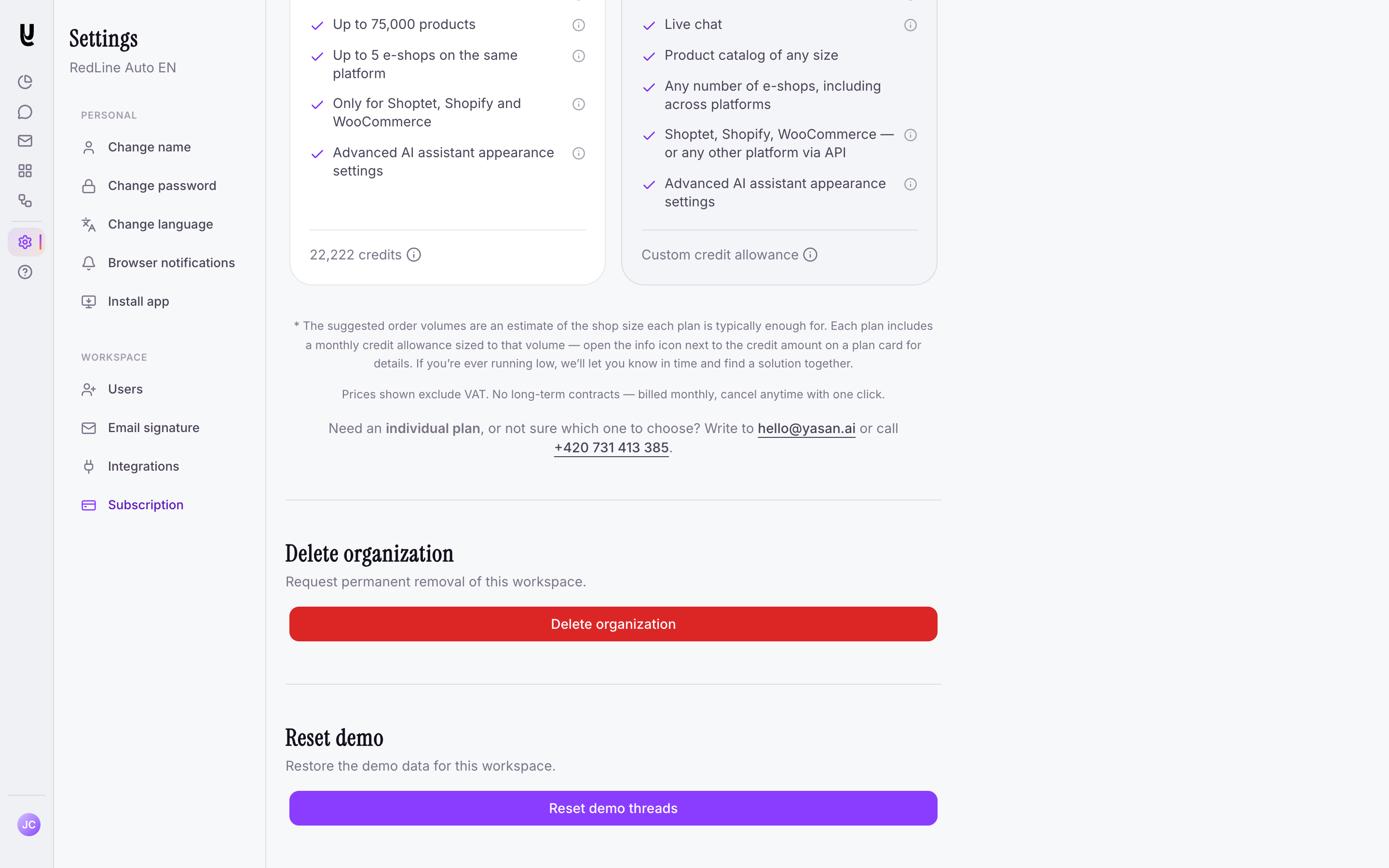Screen dimensions: 1389x868
Task: Click the app logo in sidebar
Action: tap(27, 35)
